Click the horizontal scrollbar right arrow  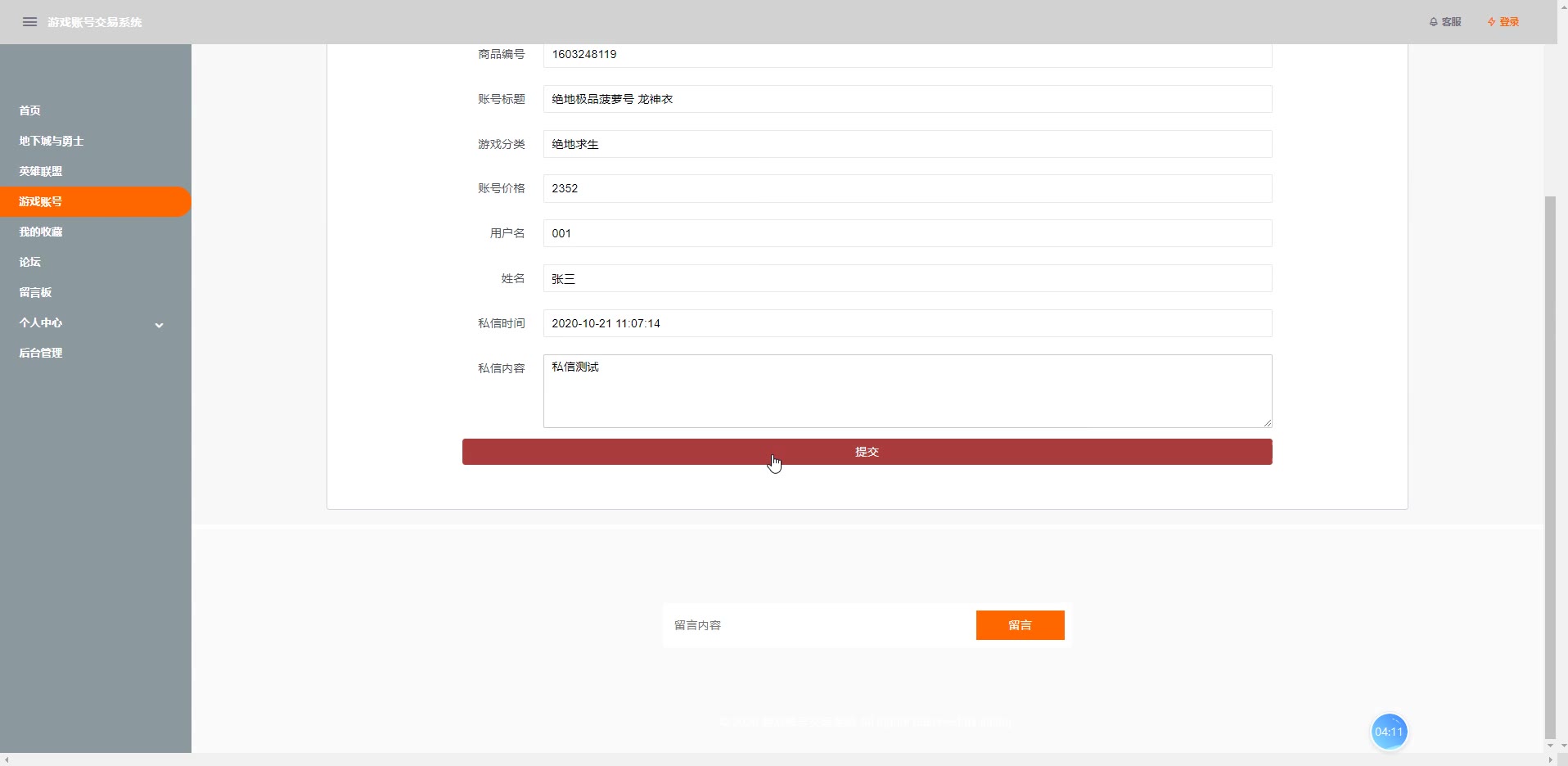pos(1550,759)
